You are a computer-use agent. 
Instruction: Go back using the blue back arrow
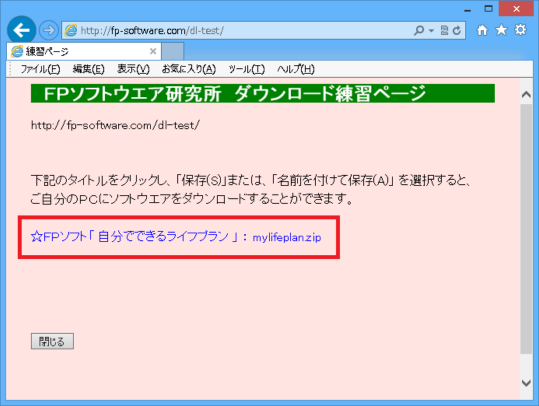[x=22, y=31]
